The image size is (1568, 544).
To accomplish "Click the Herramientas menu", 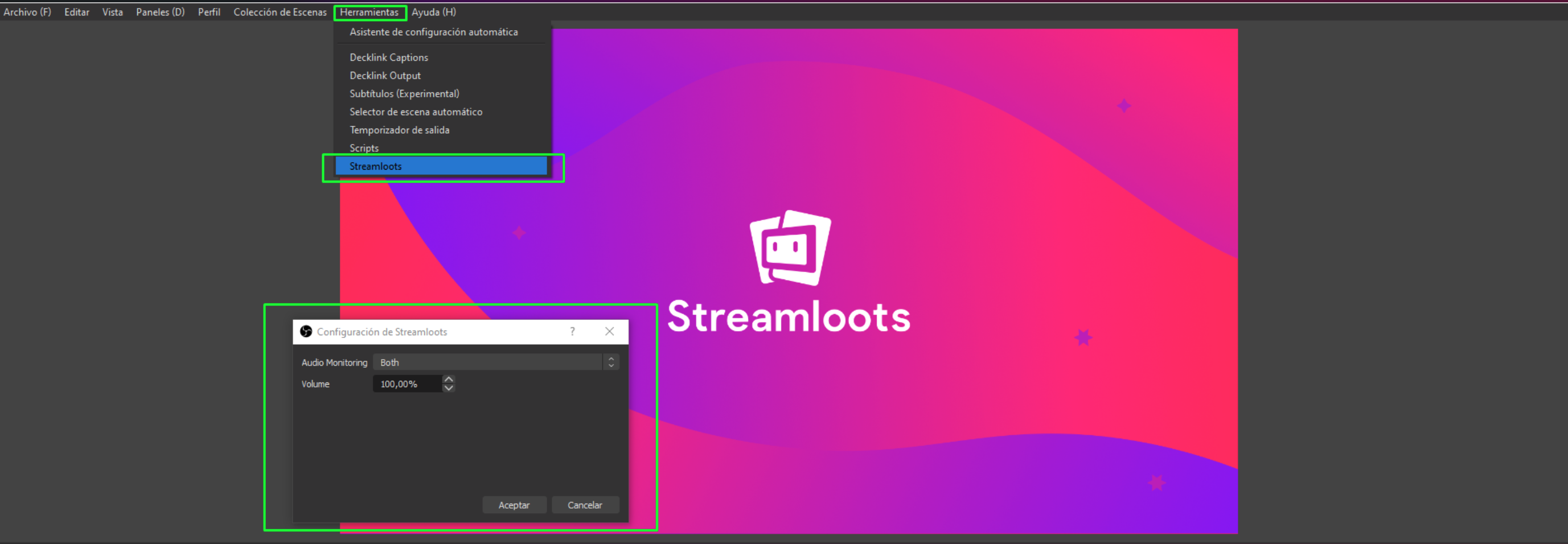I will [x=370, y=12].
